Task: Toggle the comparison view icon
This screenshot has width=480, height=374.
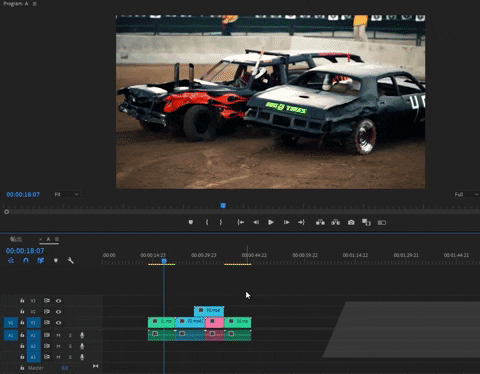Action: [x=382, y=222]
